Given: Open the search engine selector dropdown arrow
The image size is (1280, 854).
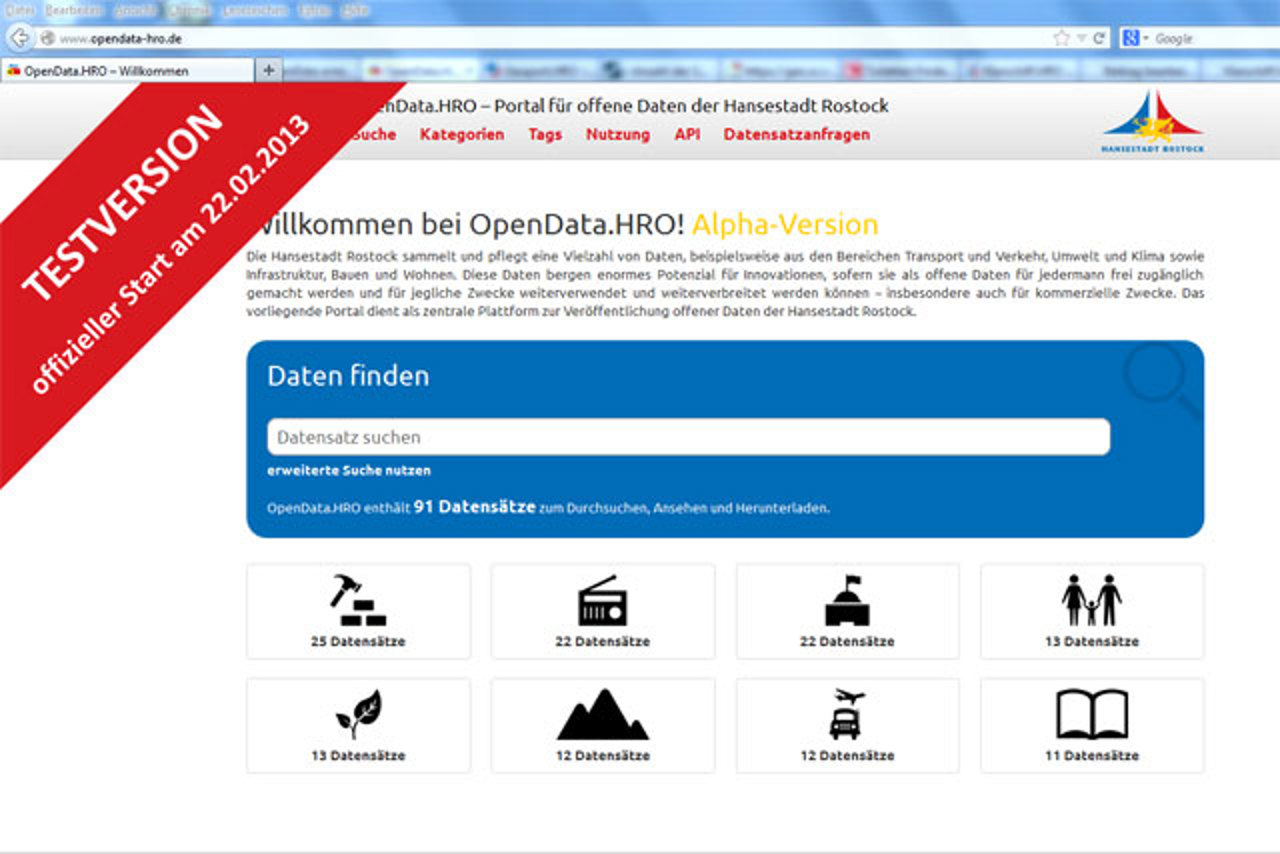Looking at the screenshot, I should [x=1146, y=38].
